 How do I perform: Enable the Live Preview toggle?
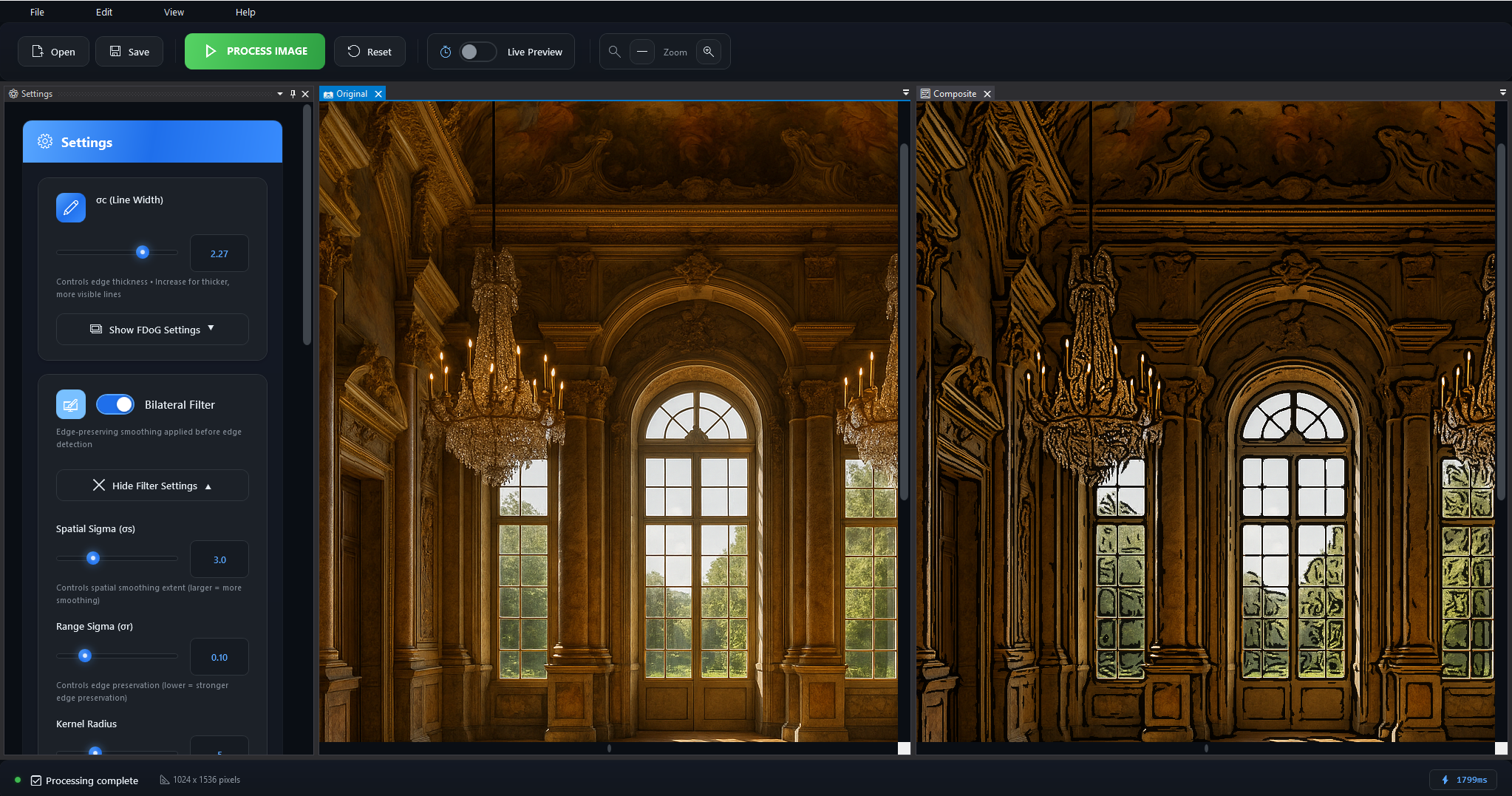(477, 52)
